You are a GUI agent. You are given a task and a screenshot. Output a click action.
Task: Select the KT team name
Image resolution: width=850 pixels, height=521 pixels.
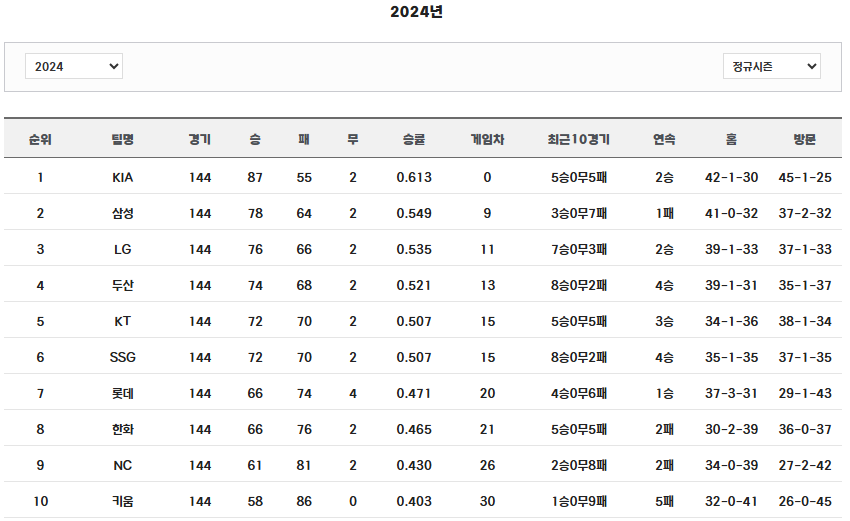point(123,321)
